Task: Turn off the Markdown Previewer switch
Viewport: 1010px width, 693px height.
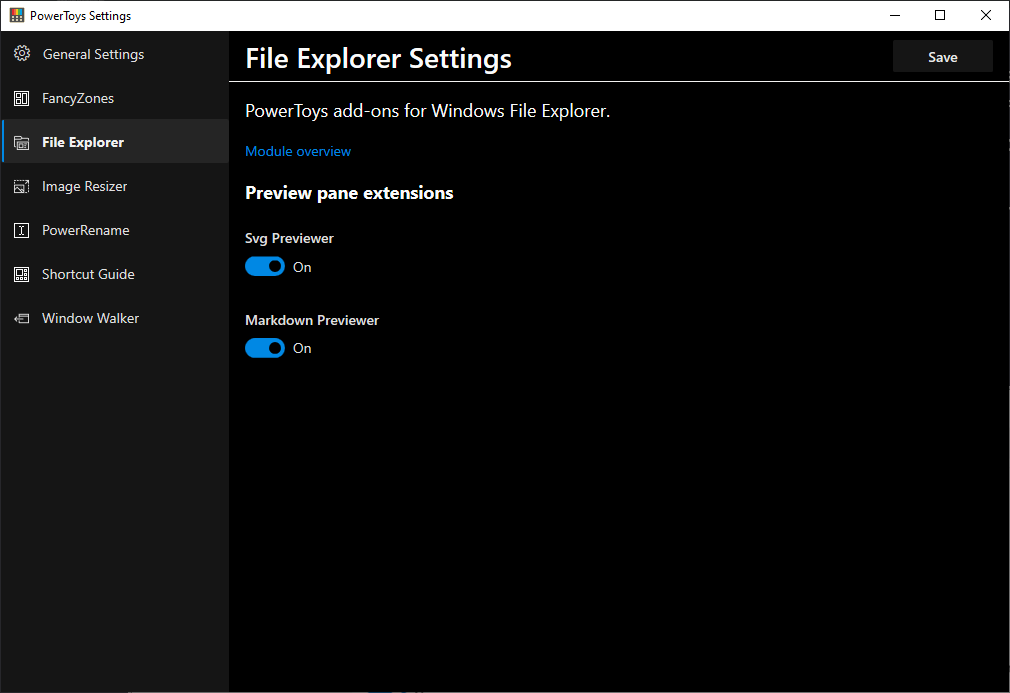Action: 265,348
